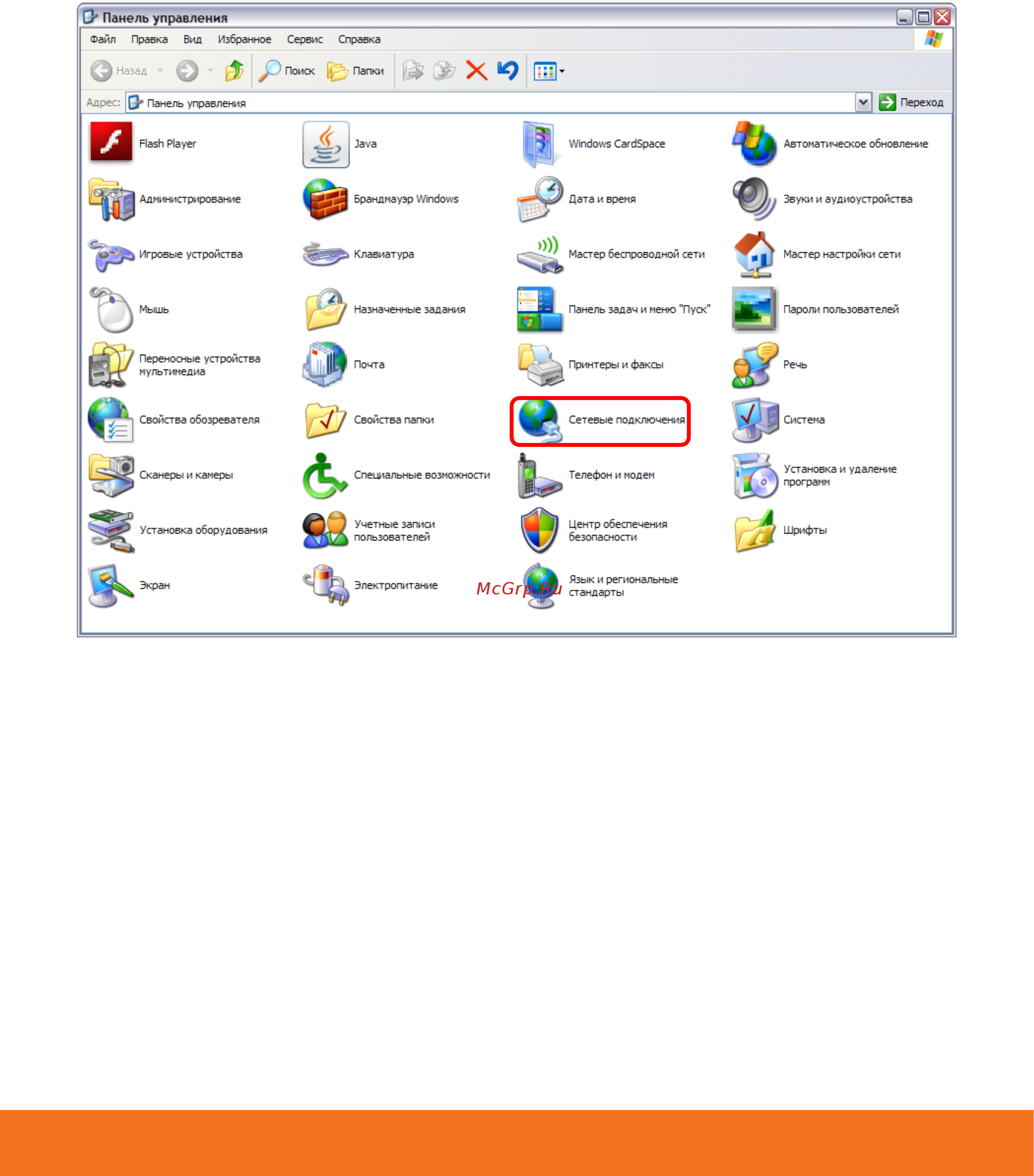Open the Избранное menu

[x=244, y=39]
